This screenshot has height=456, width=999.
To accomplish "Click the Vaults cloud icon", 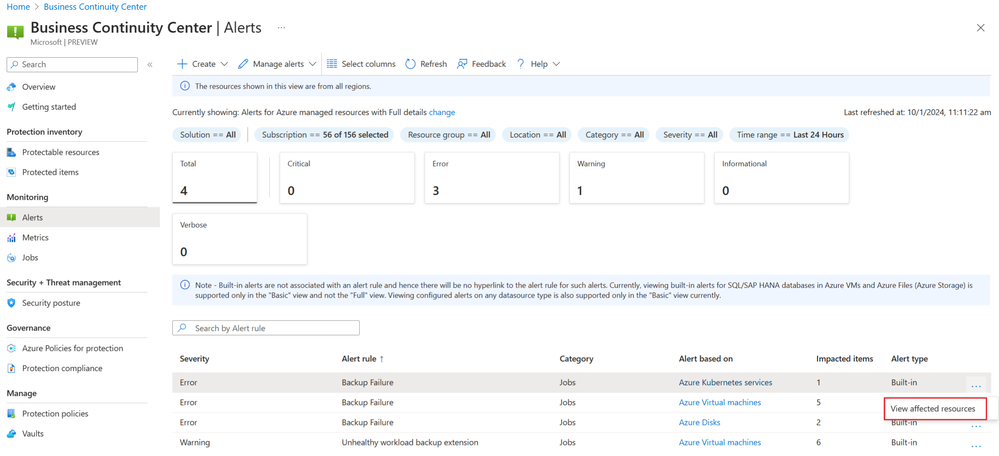I will pyautogui.click(x=11, y=434).
